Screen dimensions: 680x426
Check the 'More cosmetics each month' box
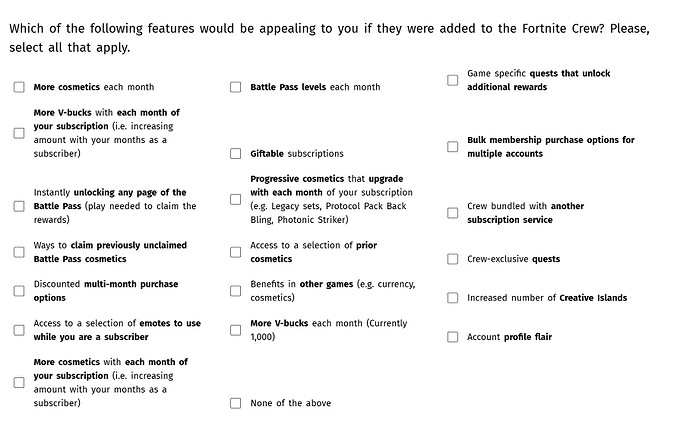19,87
